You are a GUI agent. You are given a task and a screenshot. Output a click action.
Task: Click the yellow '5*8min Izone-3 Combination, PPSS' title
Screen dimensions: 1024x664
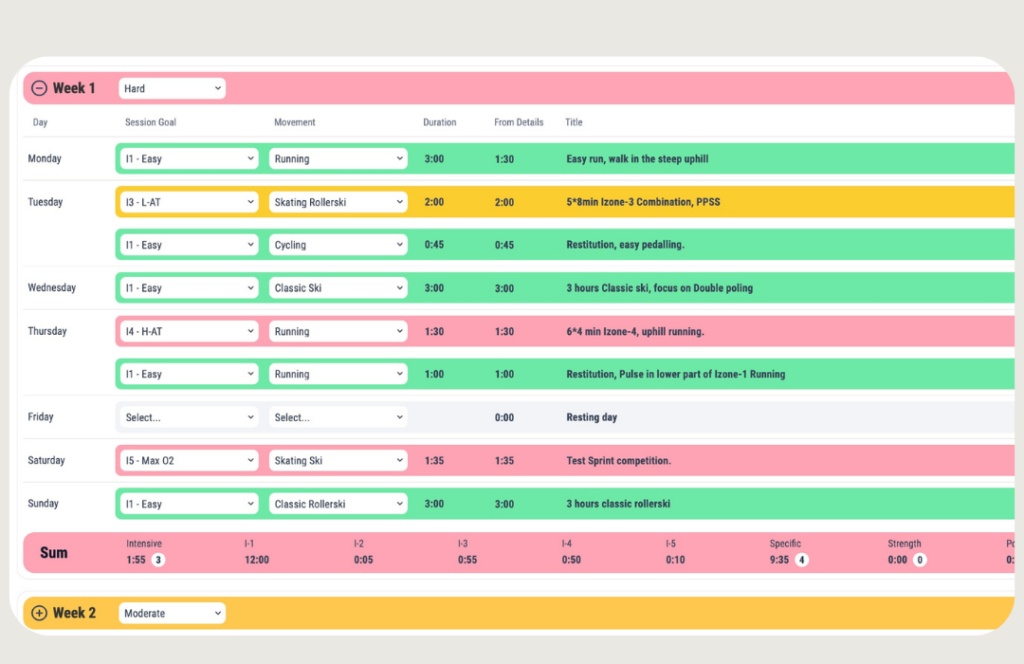(643, 202)
